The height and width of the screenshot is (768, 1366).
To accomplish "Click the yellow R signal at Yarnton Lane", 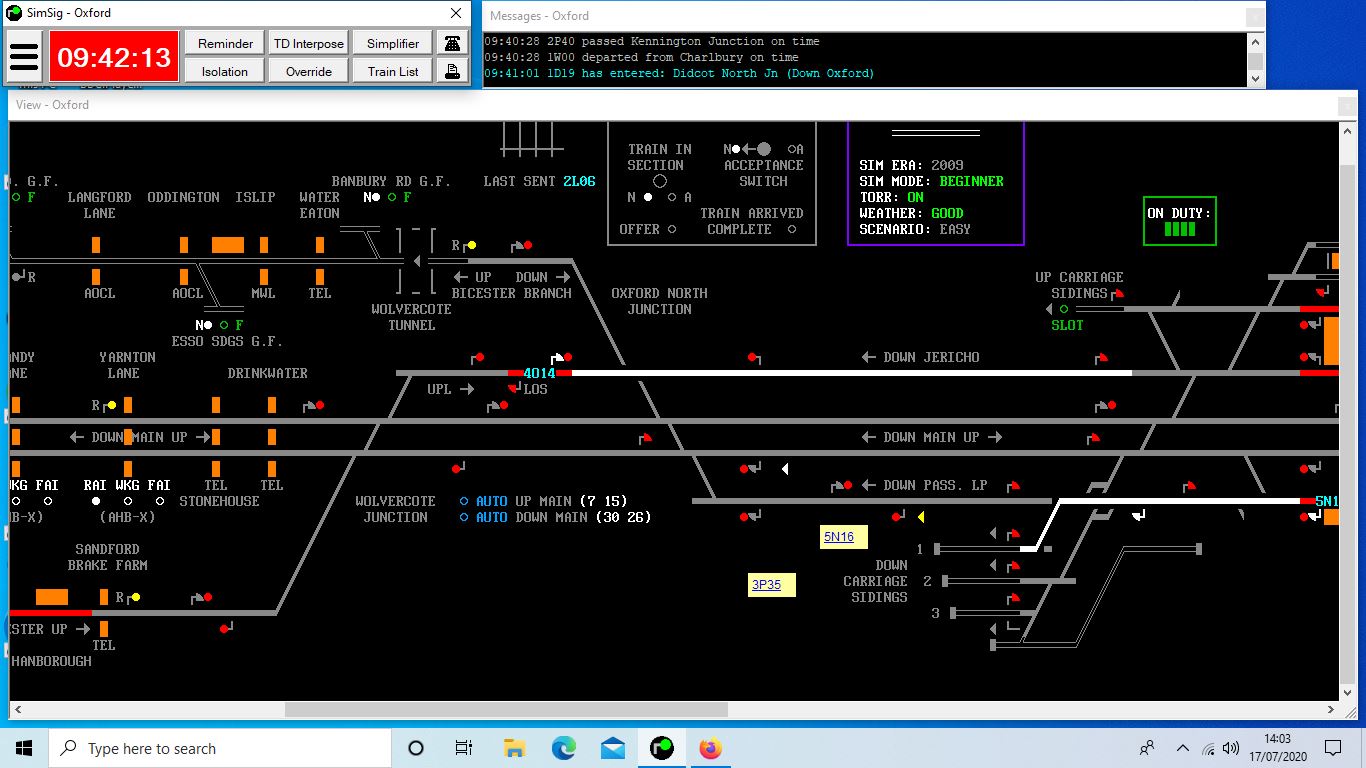I will point(112,405).
